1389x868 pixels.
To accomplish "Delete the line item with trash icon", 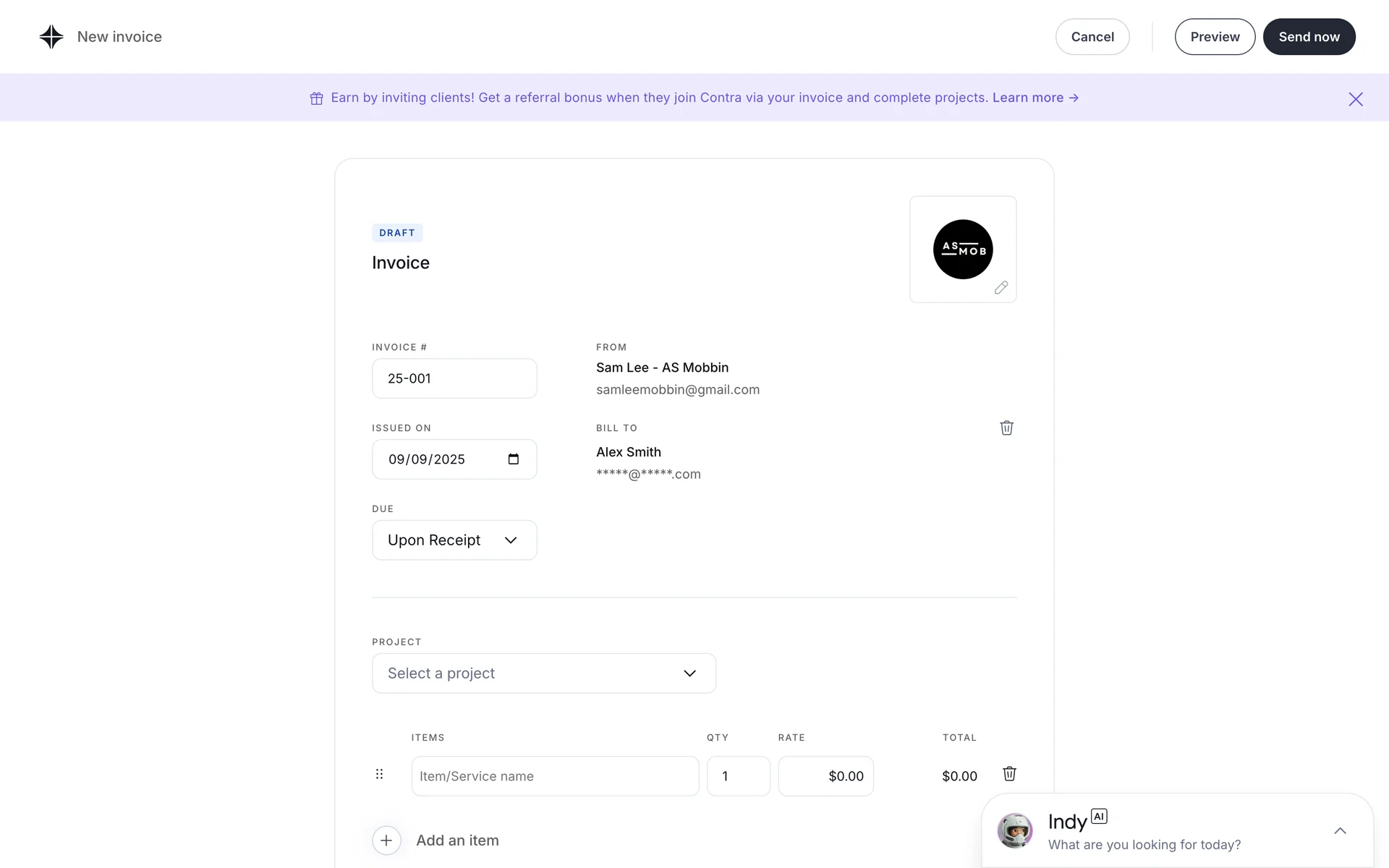I will click(x=1009, y=774).
